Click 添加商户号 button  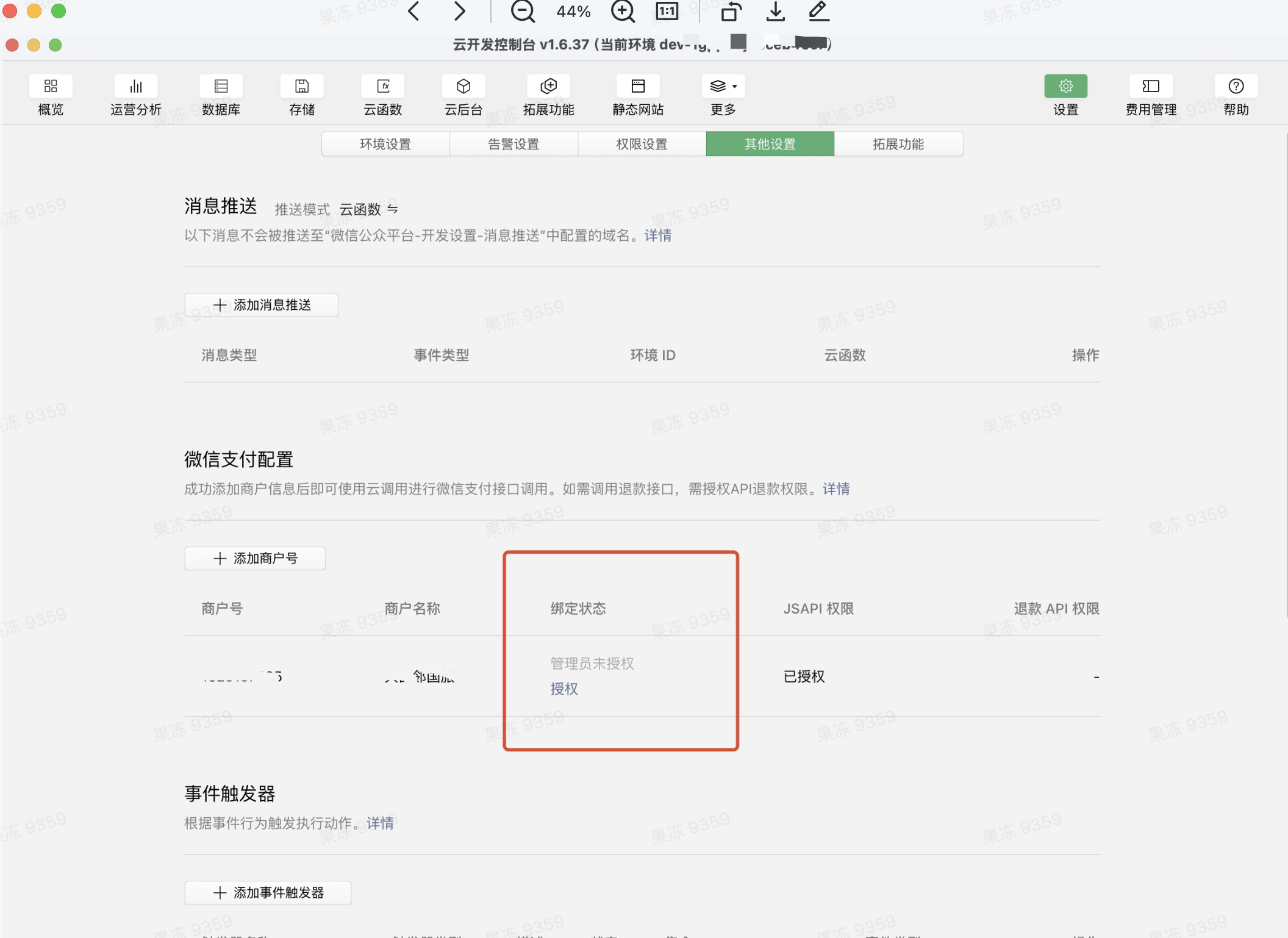255,558
